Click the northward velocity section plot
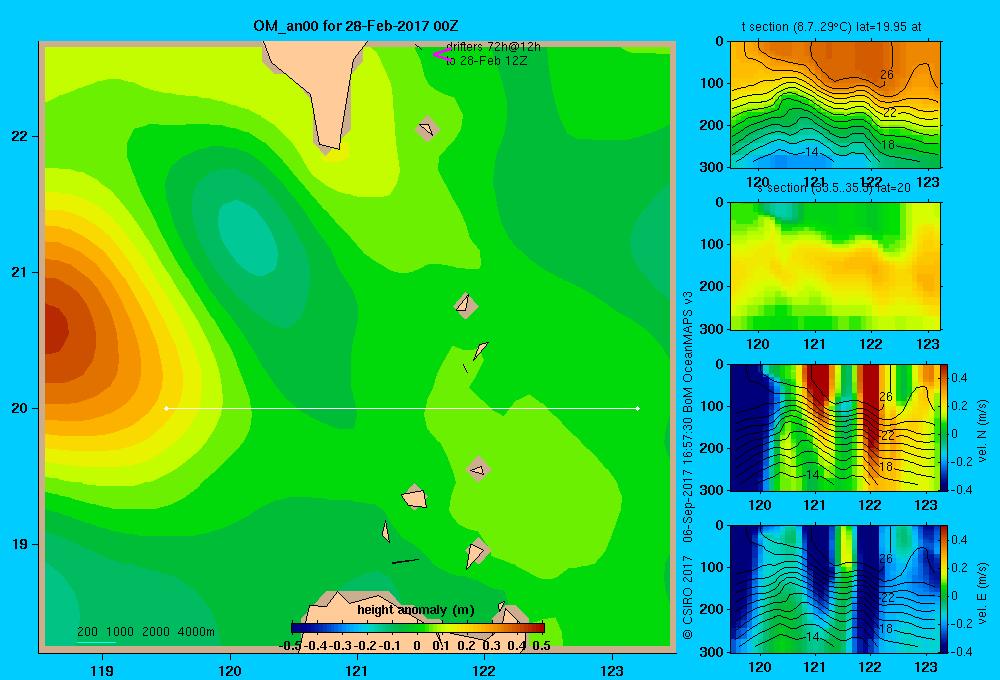Image resolution: width=1000 pixels, height=680 pixels. click(x=835, y=427)
